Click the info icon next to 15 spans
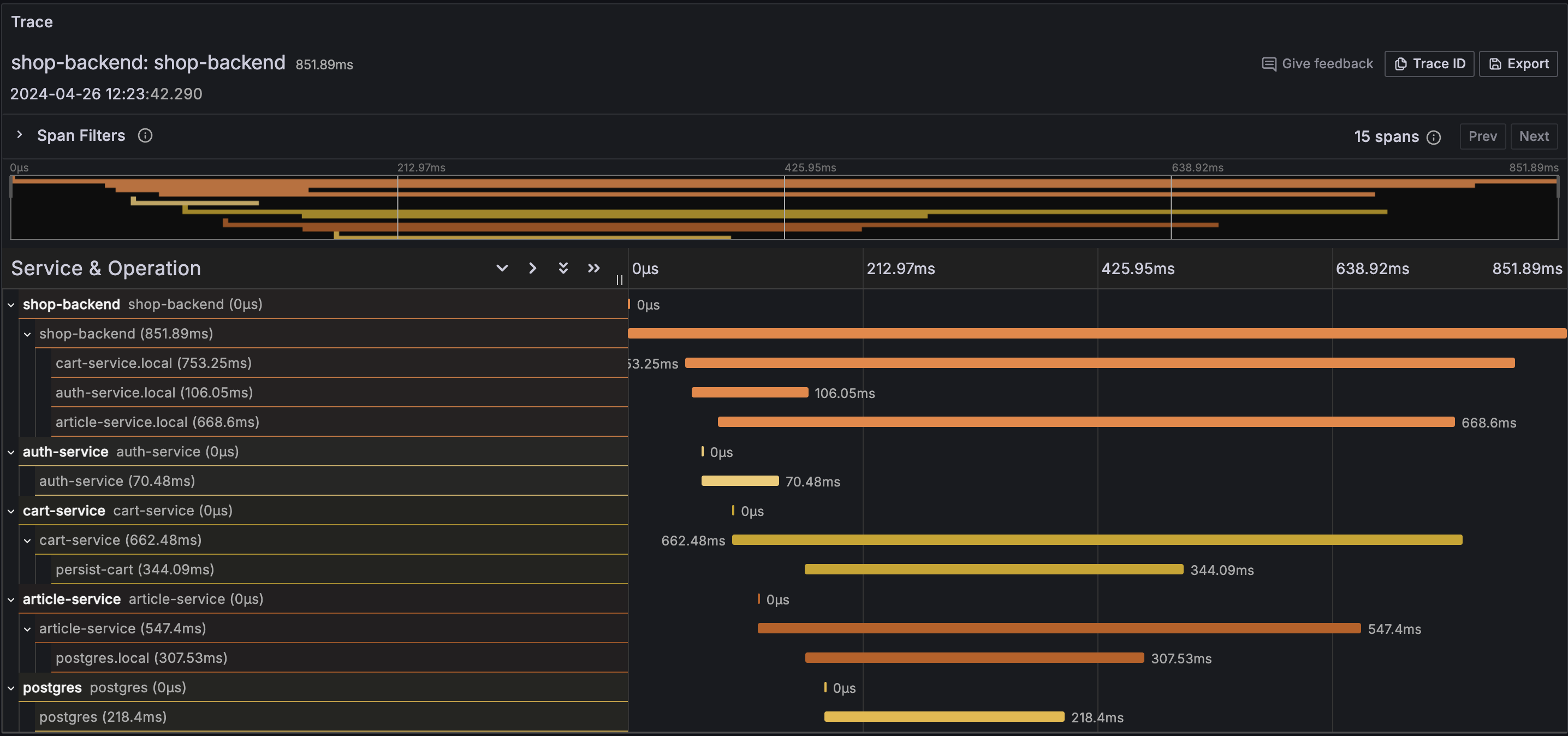Screen dimensions: 1568x736 (1435, 137)
